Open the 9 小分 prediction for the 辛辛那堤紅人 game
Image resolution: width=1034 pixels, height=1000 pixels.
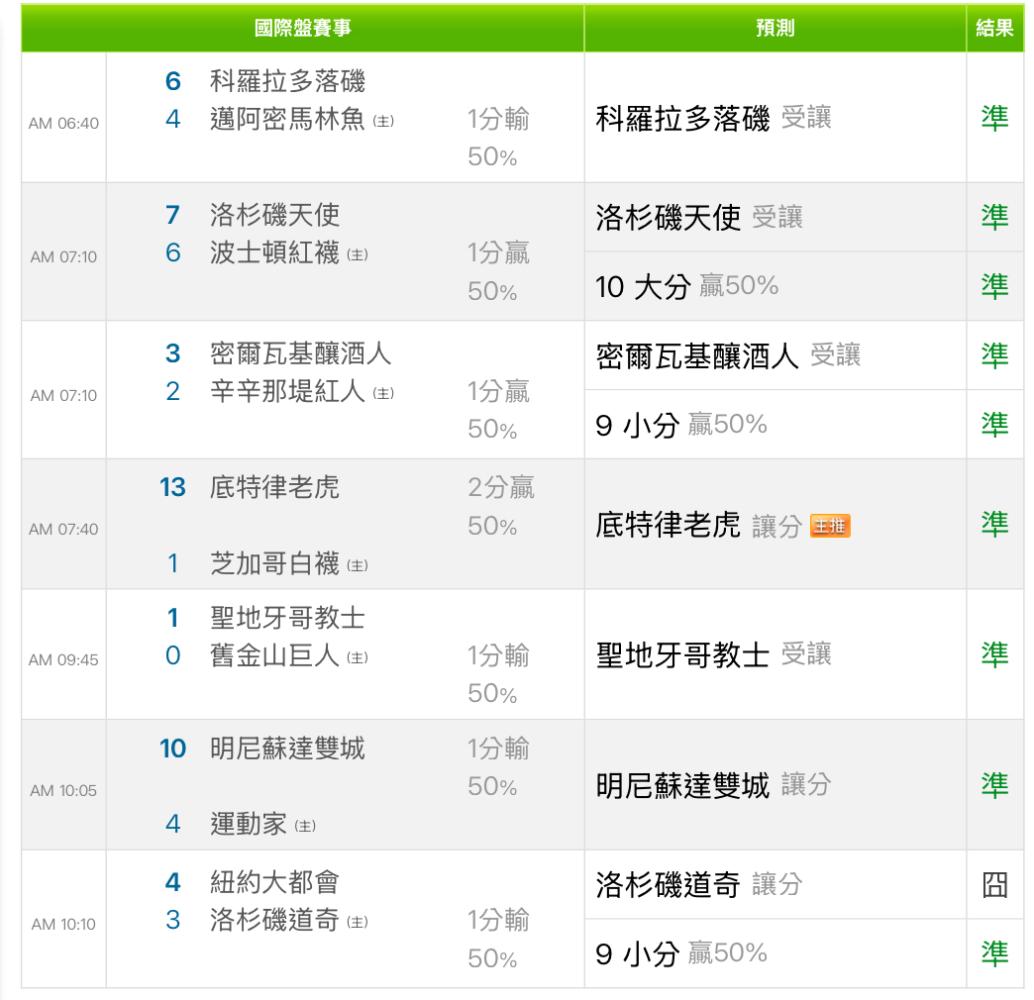point(681,425)
